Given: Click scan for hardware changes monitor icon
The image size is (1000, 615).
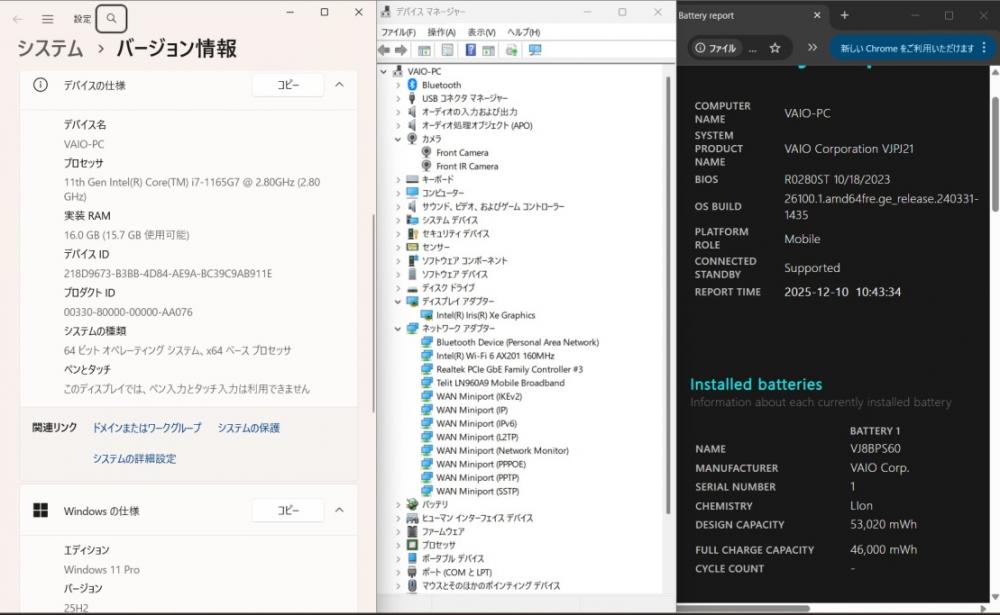Looking at the screenshot, I should (x=535, y=50).
